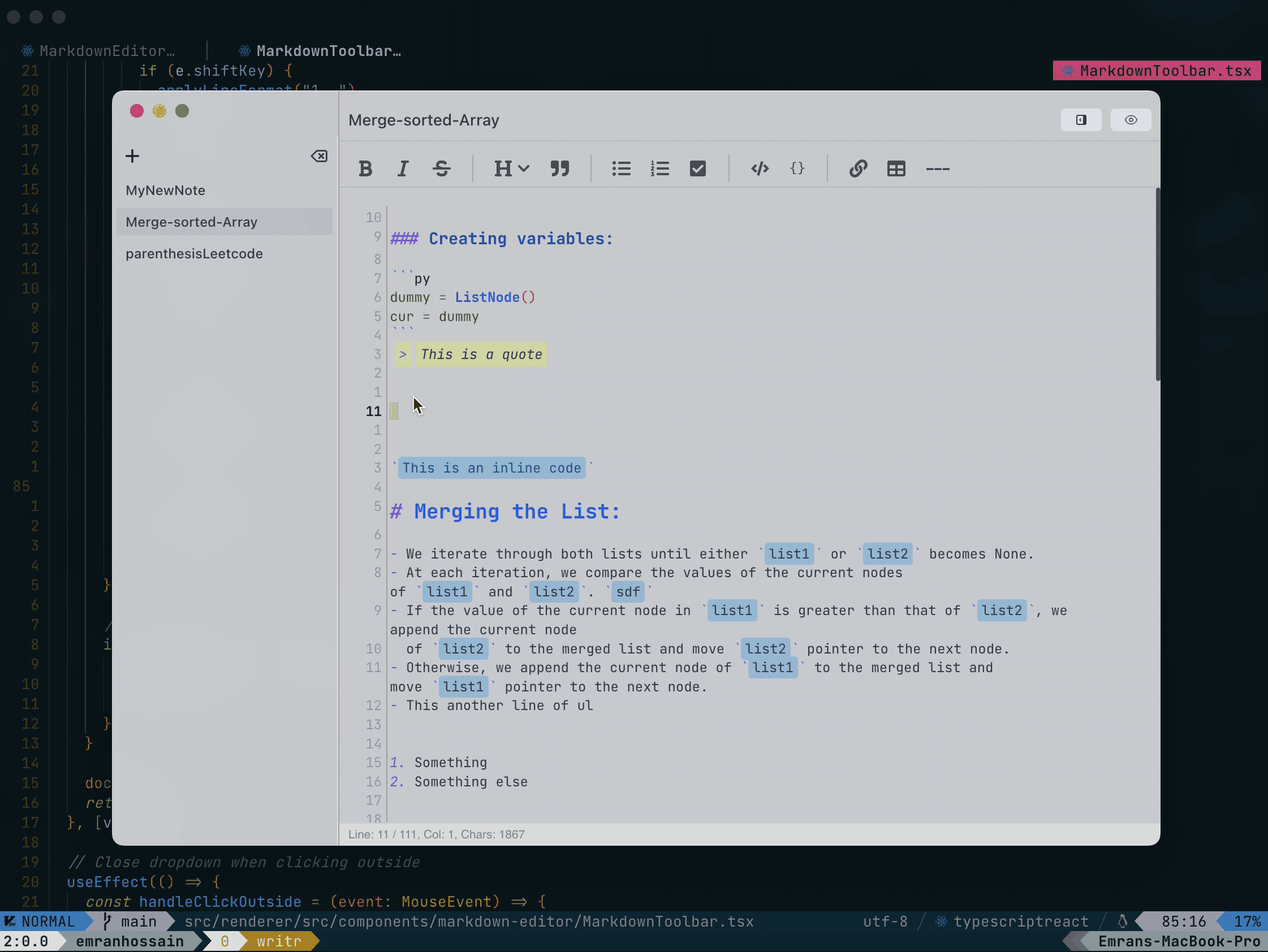The width and height of the screenshot is (1268, 952).
Task: Insert a blockquote
Action: [x=560, y=168]
